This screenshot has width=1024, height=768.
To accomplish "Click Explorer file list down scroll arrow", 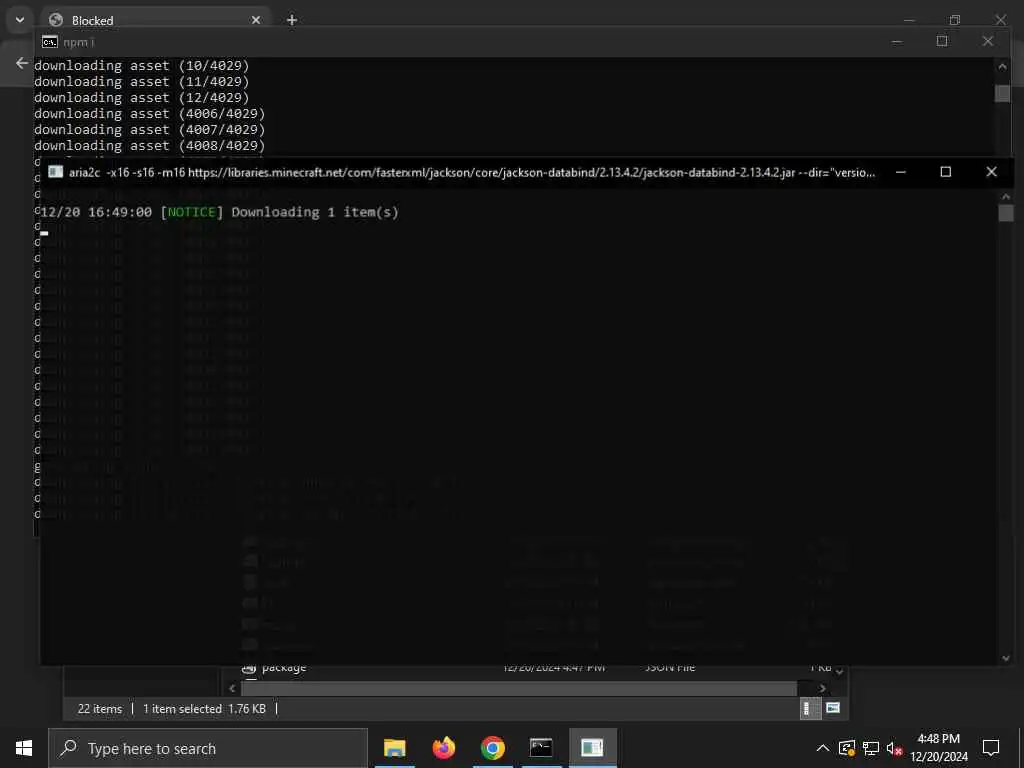I will pos(840,671).
